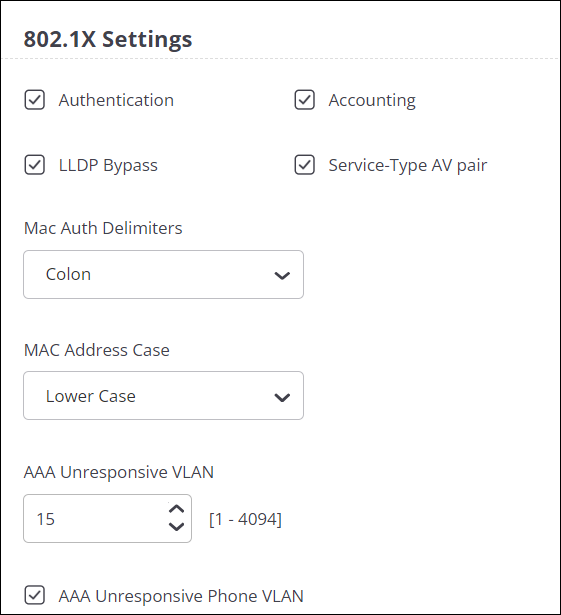This screenshot has height=615, width=561.
Task: Uncheck the Authentication checkbox
Action: pos(35,100)
